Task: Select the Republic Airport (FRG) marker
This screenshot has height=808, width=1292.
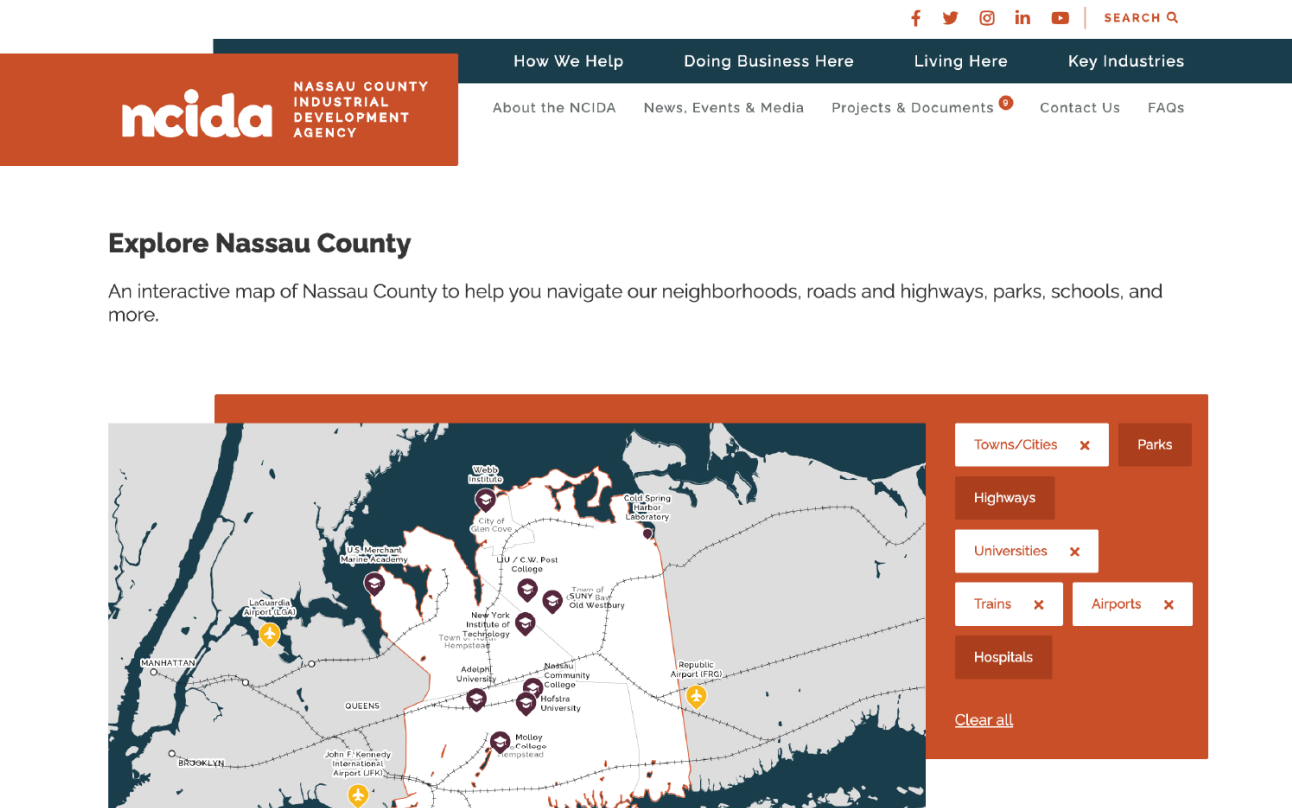Action: pos(696,696)
